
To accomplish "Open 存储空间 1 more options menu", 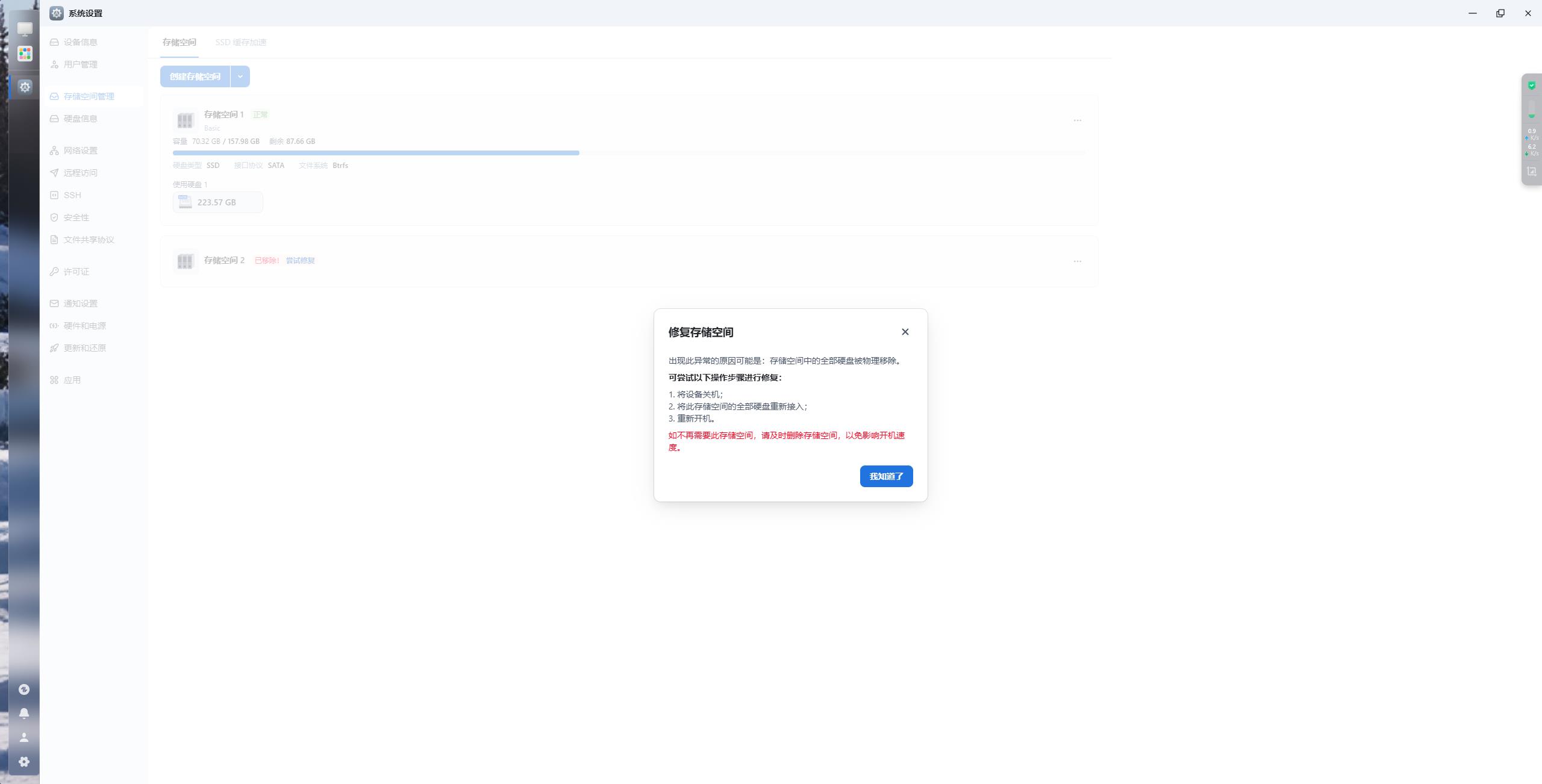I will pos(1077,120).
